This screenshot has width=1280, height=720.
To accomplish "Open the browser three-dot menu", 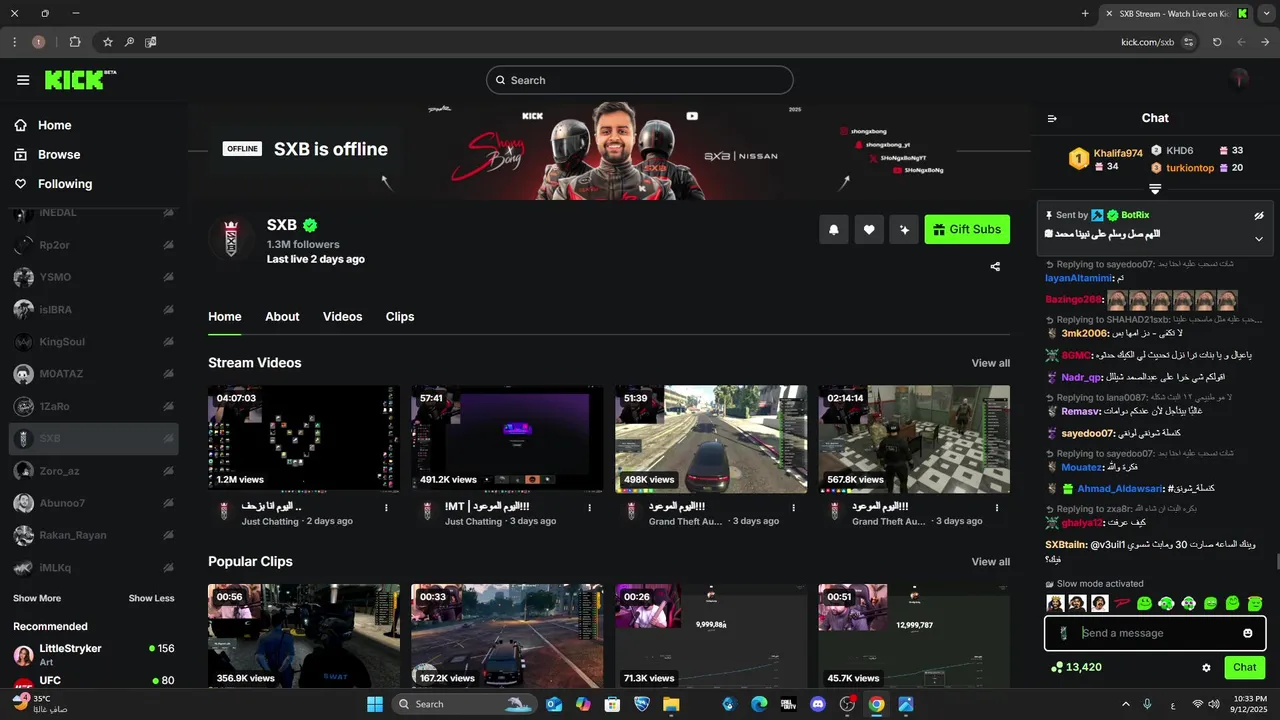I will (14, 42).
